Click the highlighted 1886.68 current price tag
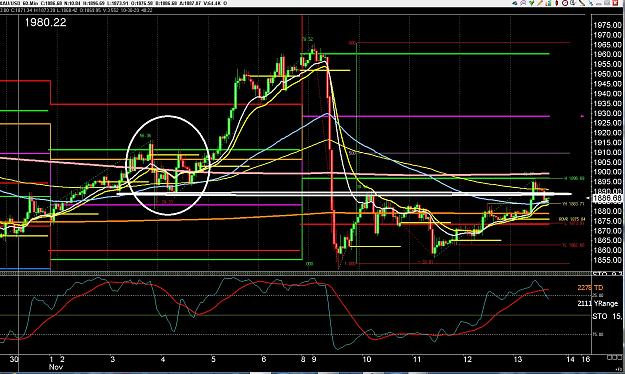 pos(607,198)
